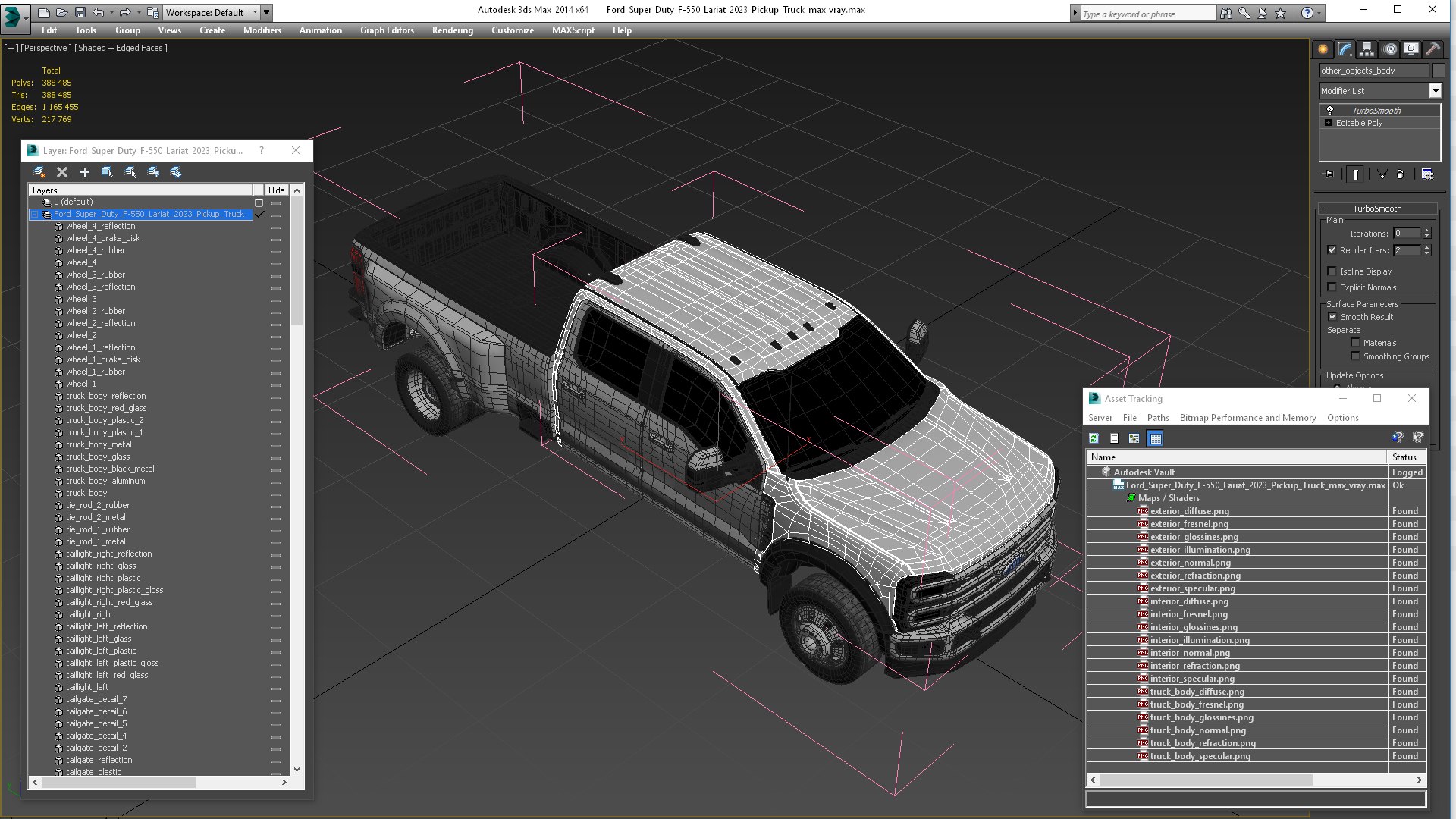
Task: Collapse Ford_Super_Duty layer tree
Action: [x=34, y=215]
